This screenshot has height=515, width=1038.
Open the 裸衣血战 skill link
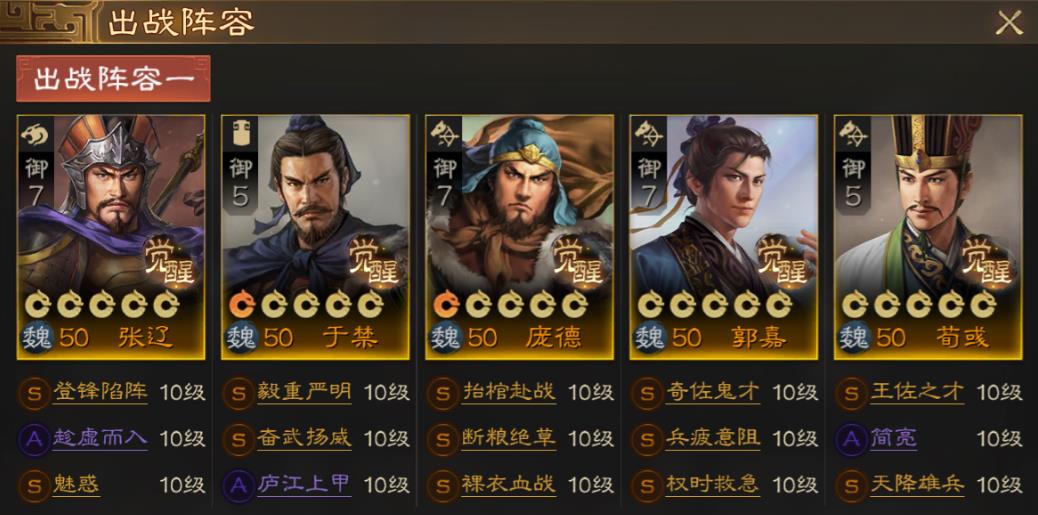[508, 484]
